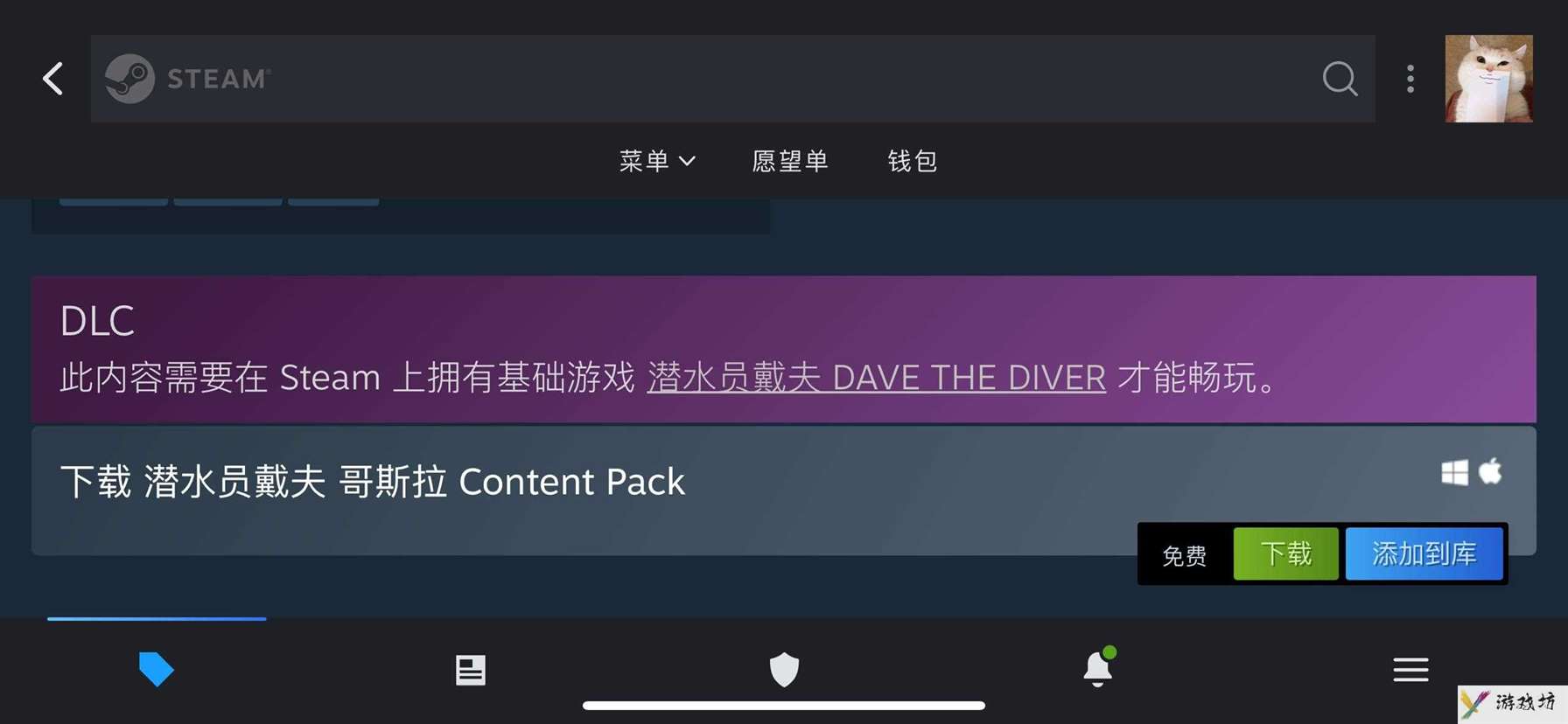Click the Steam logo icon
Screen dimensions: 1568x724
129,79
